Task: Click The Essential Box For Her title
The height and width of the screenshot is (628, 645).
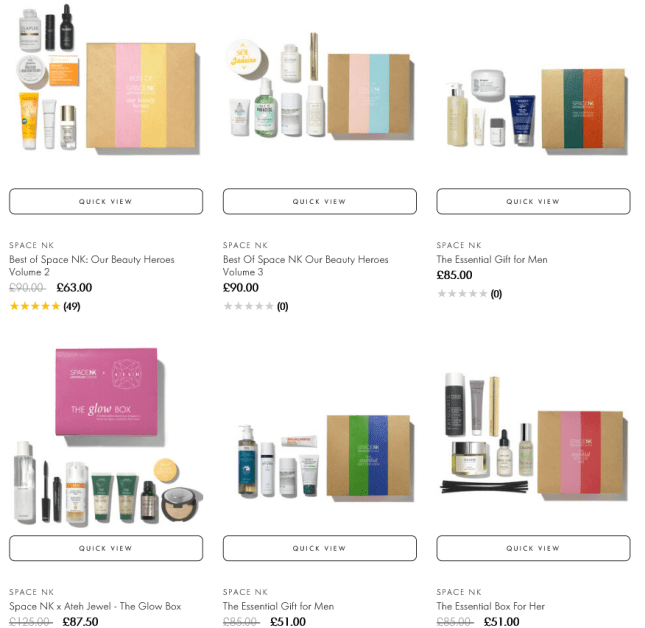Action: tap(490, 606)
